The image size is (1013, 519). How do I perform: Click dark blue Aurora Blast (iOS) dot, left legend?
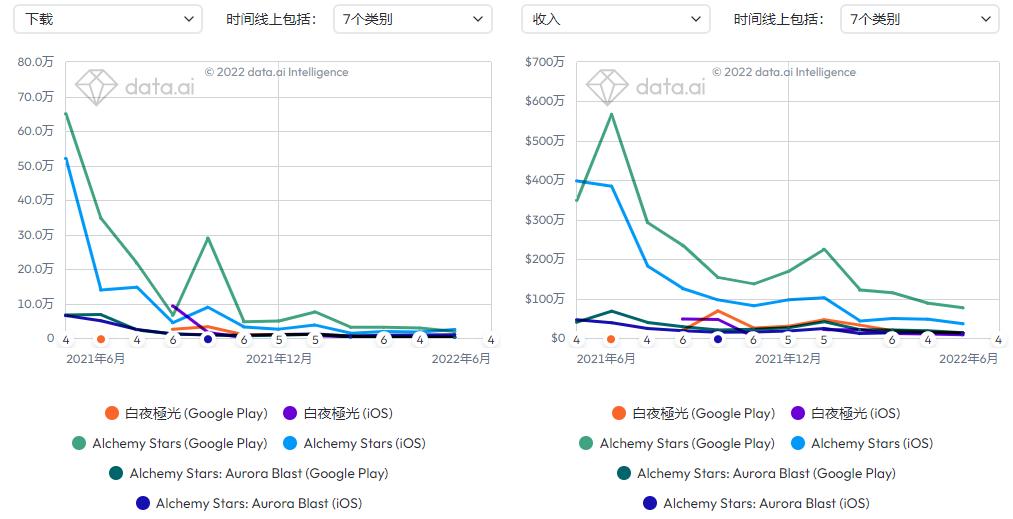coord(142,503)
